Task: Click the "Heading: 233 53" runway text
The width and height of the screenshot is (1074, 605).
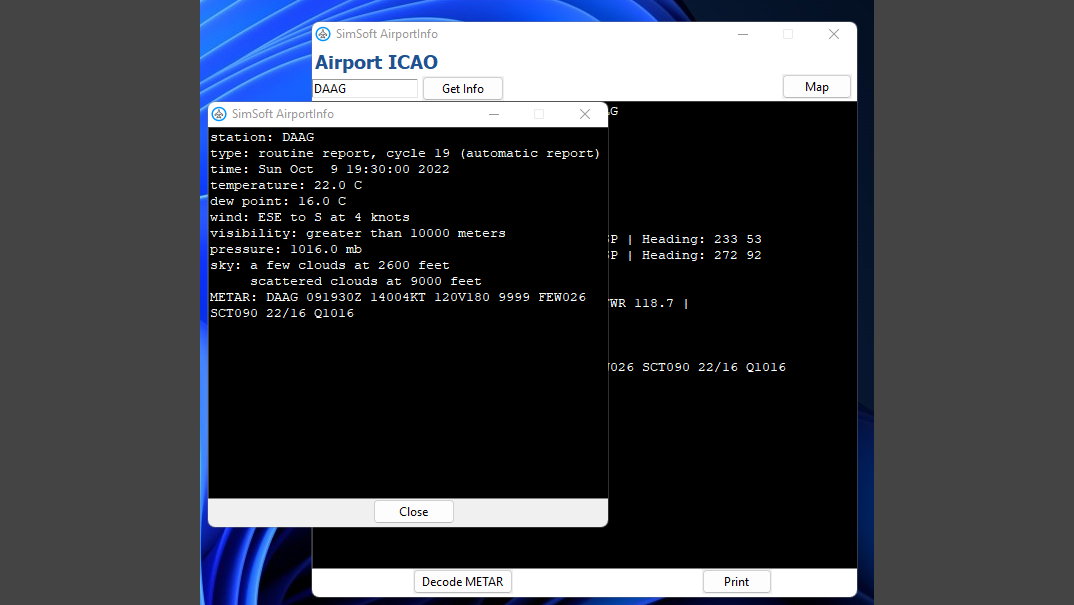Action: pyautogui.click(x=701, y=239)
